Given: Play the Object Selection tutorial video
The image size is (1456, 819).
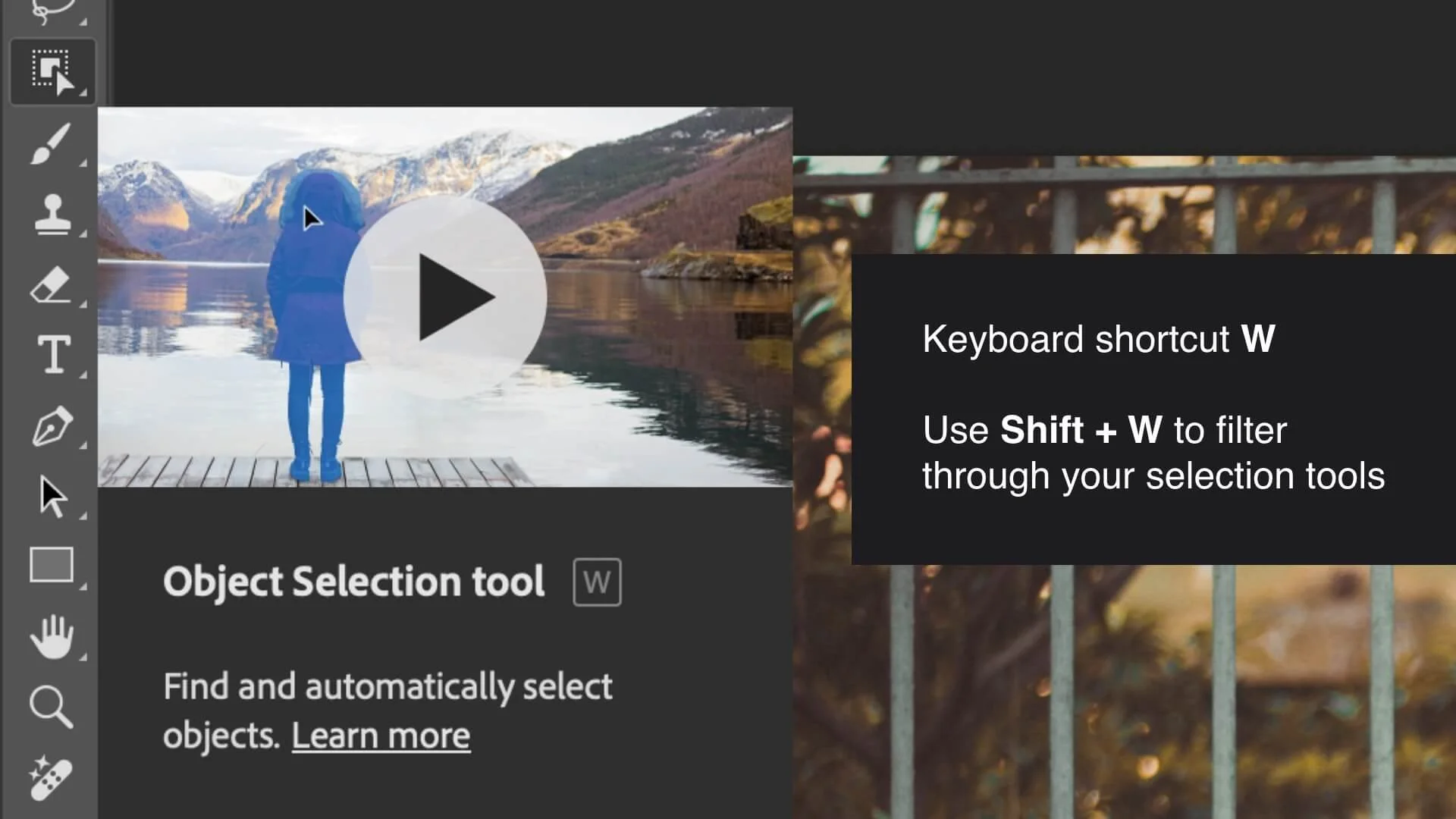Looking at the screenshot, I should click(445, 297).
